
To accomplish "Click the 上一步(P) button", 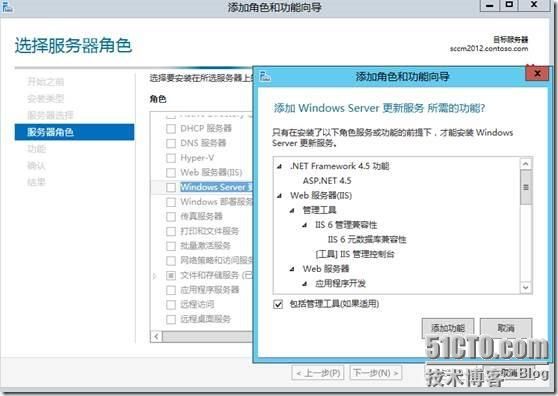I will (x=318, y=373).
